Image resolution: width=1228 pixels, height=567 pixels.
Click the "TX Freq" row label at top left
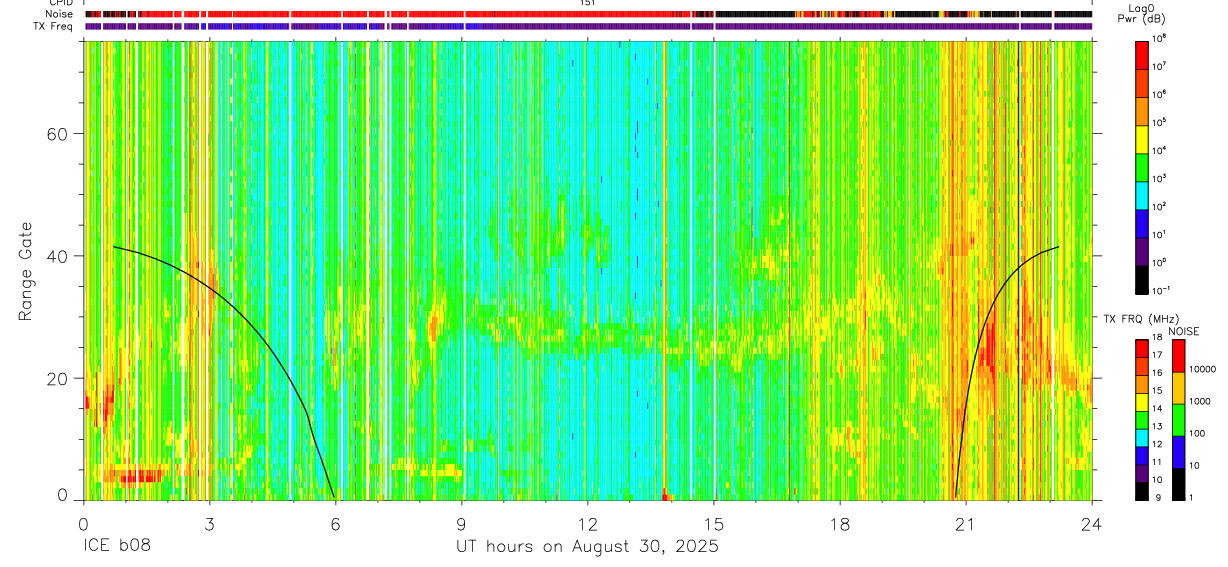pyautogui.click(x=54, y=26)
